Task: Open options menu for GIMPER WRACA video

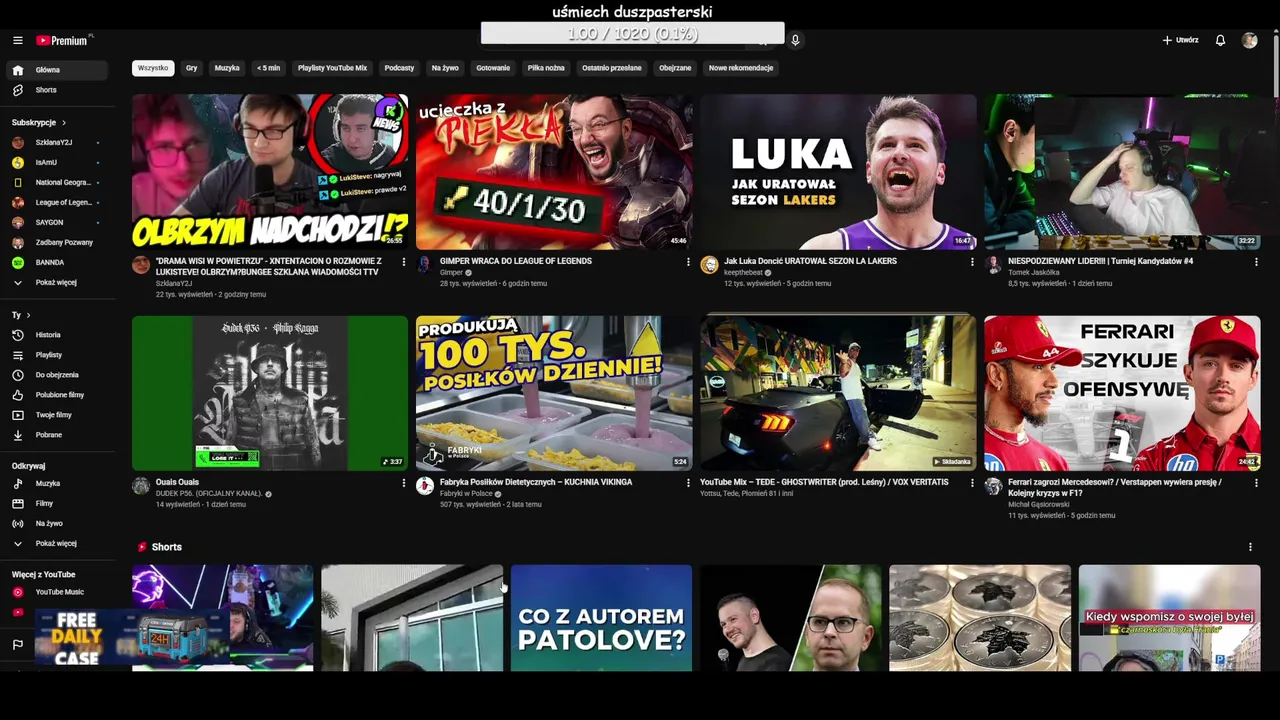Action: pyautogui.click(x=688, y=262)
